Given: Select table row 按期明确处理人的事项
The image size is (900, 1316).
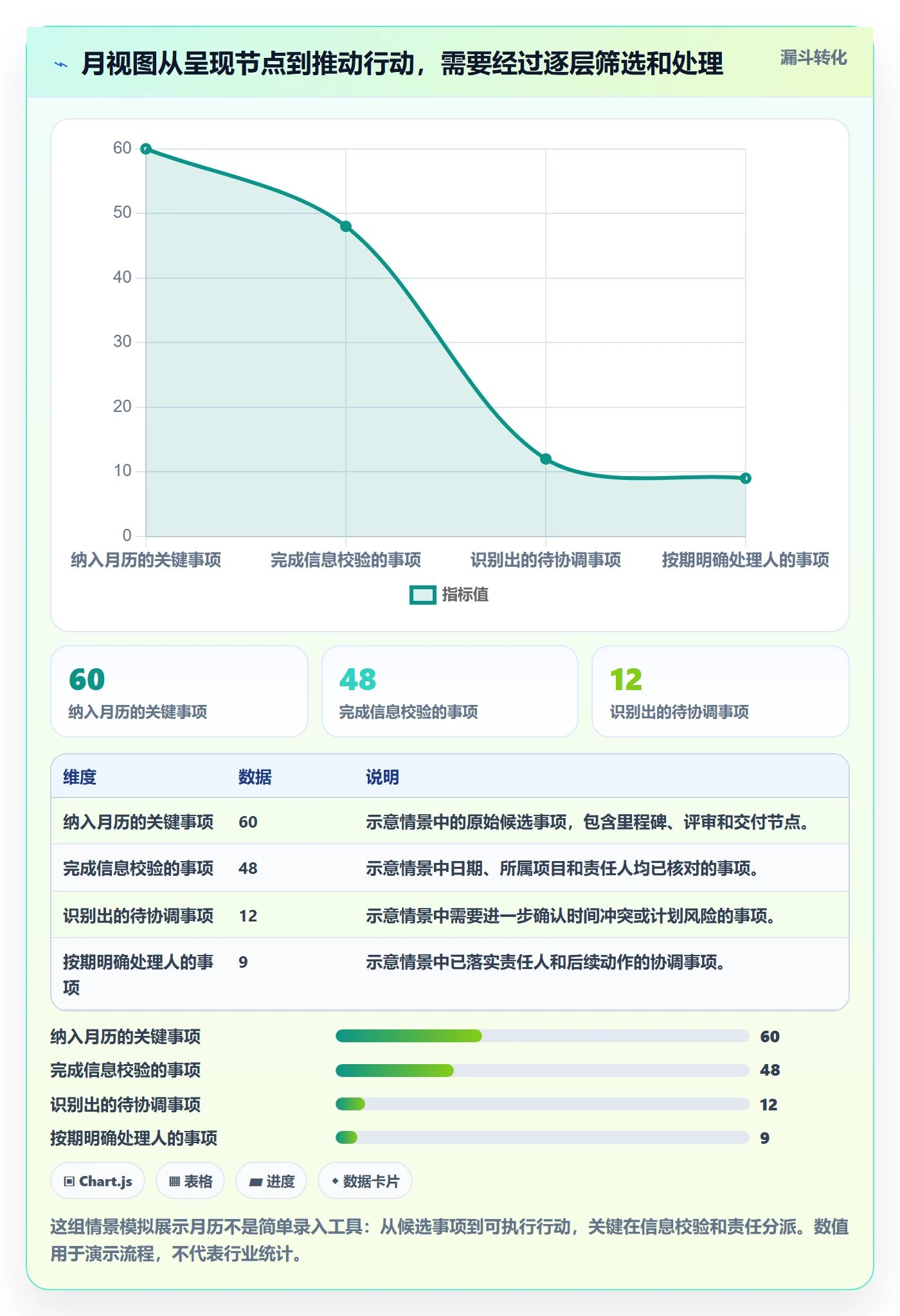Looking at the screenshot, I should (450, 974).
